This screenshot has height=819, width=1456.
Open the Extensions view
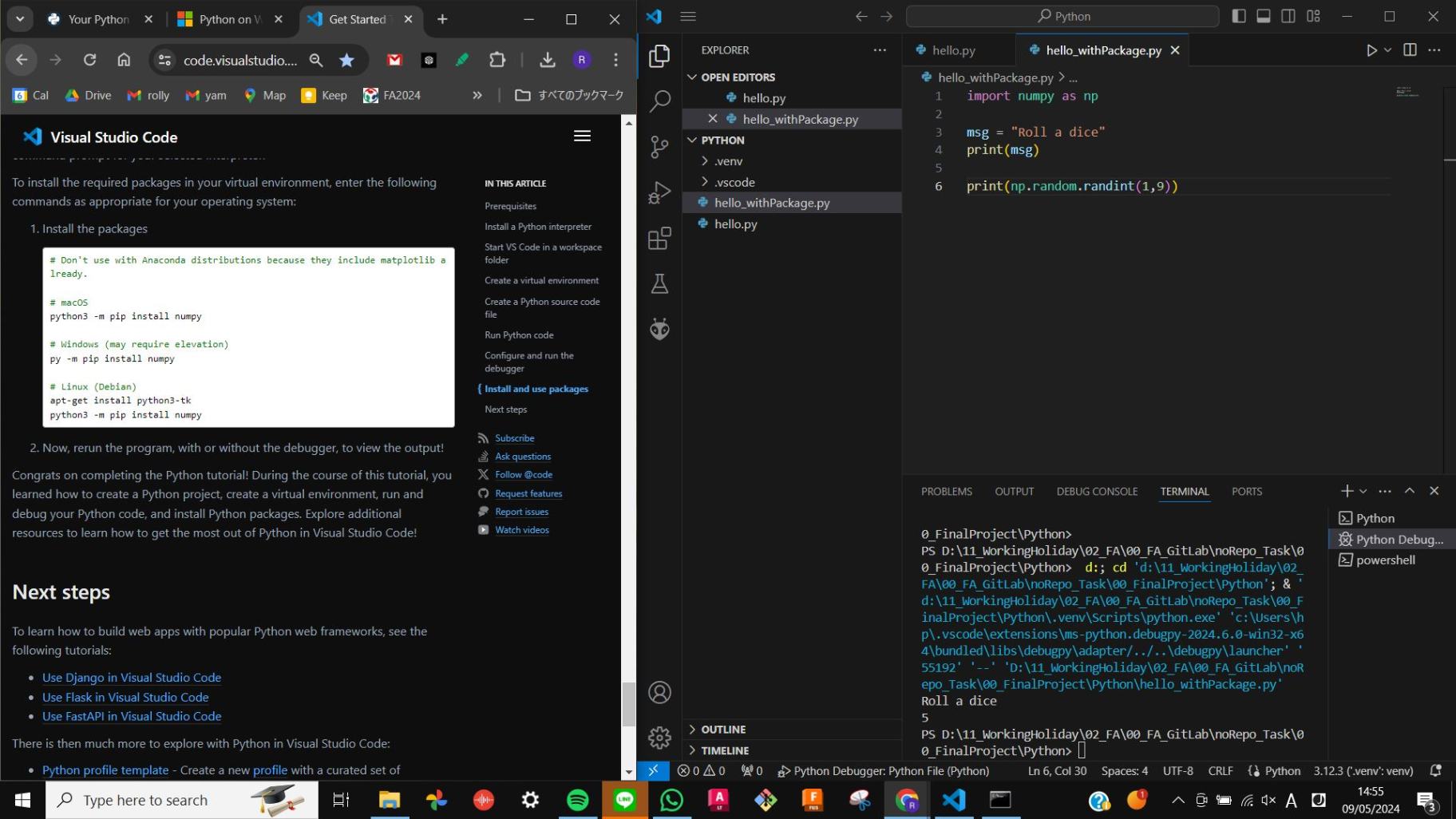click(659, 238)
